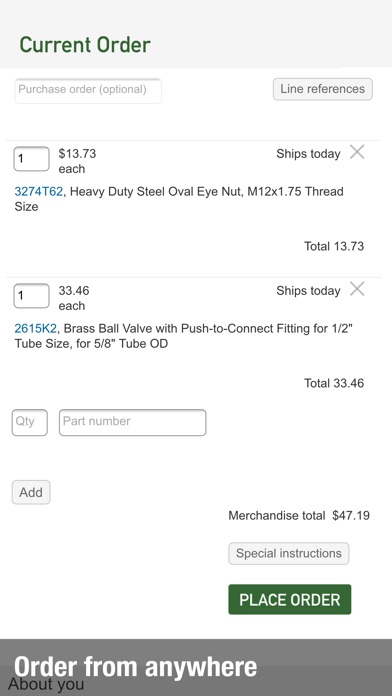392x696 pixels.
Task: Click the Current Order heading
Action: pos(85,45)
